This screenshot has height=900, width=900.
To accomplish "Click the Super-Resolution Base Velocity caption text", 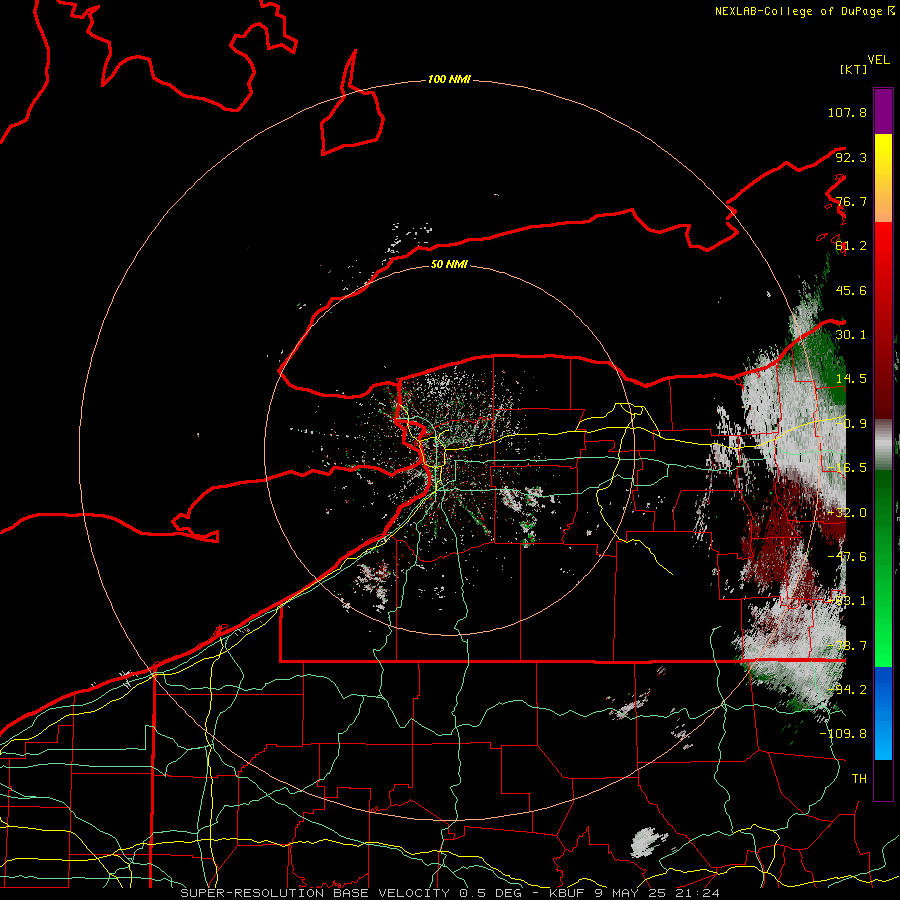I will [449, 893].
